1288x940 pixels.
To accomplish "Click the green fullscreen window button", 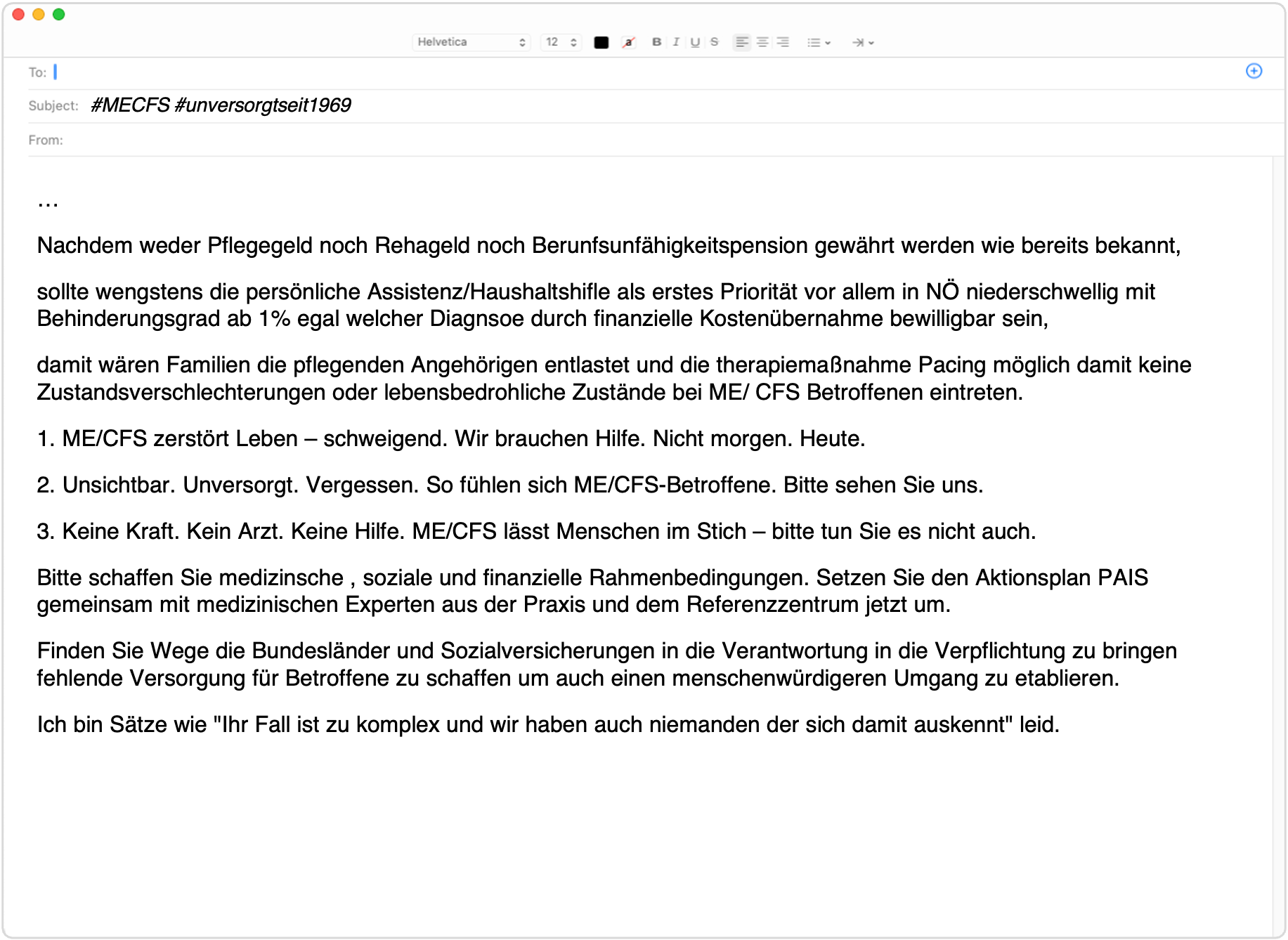I will pyautogui.click(x=59, y=15).
